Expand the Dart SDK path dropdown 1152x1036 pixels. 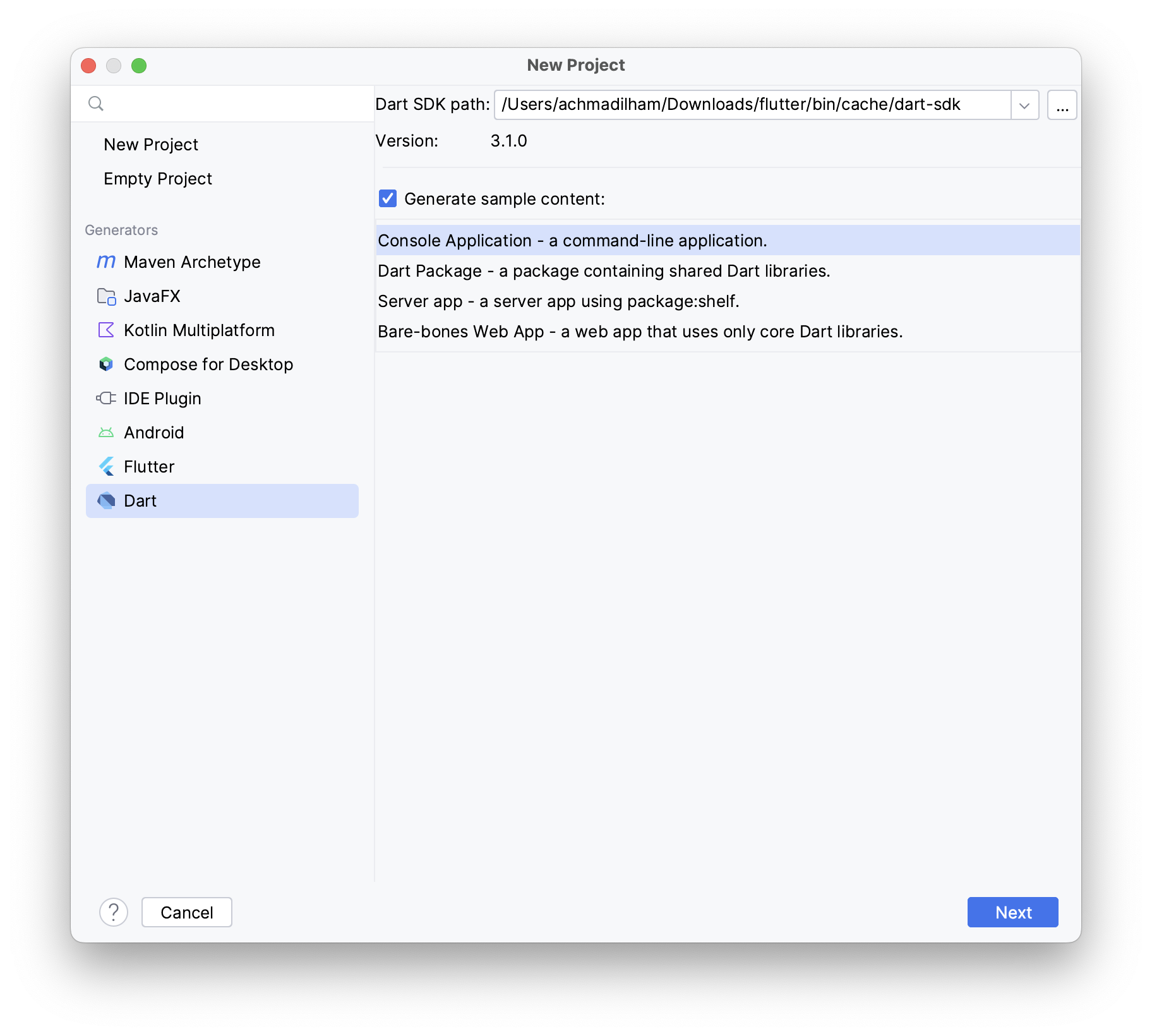click(1024, 105)
